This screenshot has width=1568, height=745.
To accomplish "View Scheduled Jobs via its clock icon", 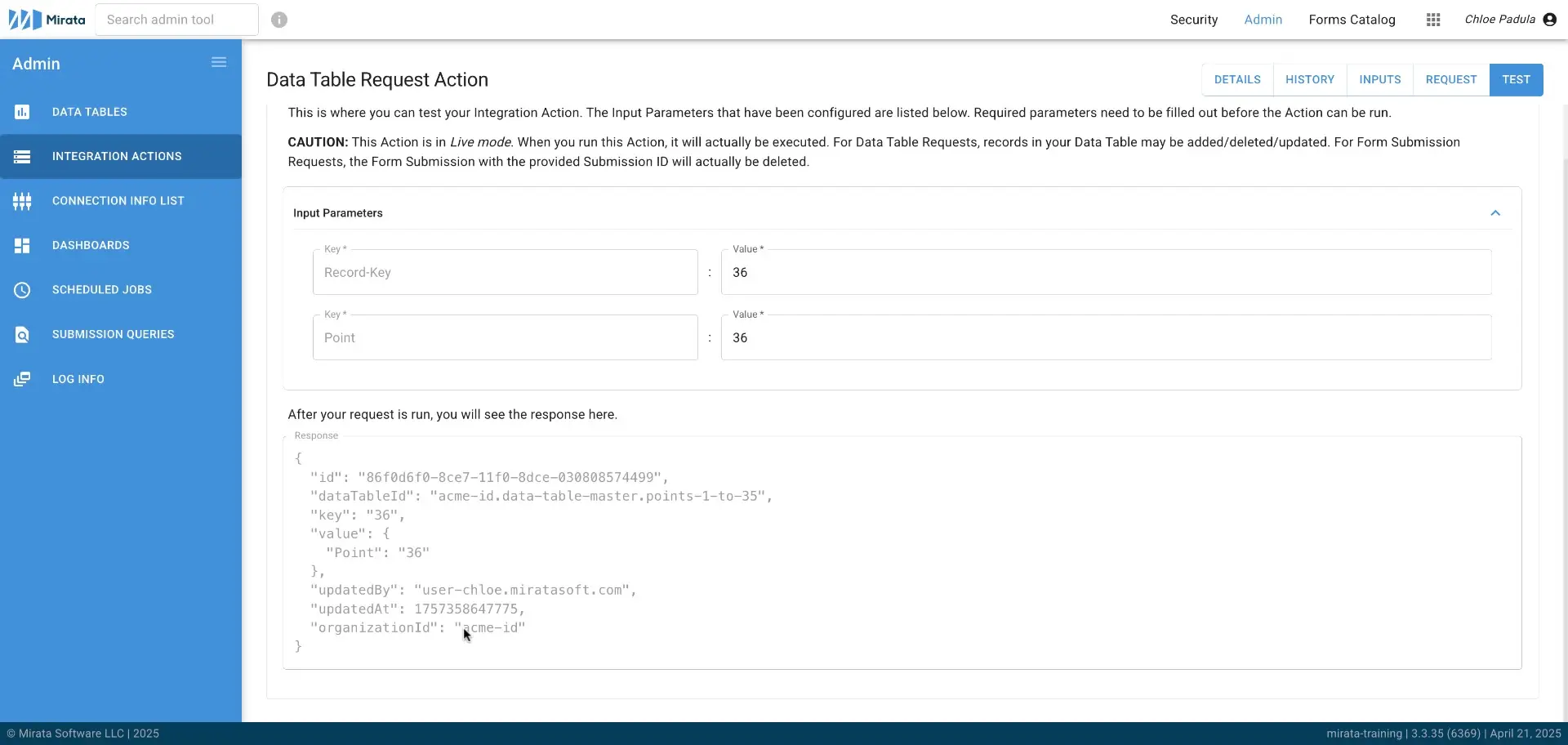I will click(x=22, y=289).
